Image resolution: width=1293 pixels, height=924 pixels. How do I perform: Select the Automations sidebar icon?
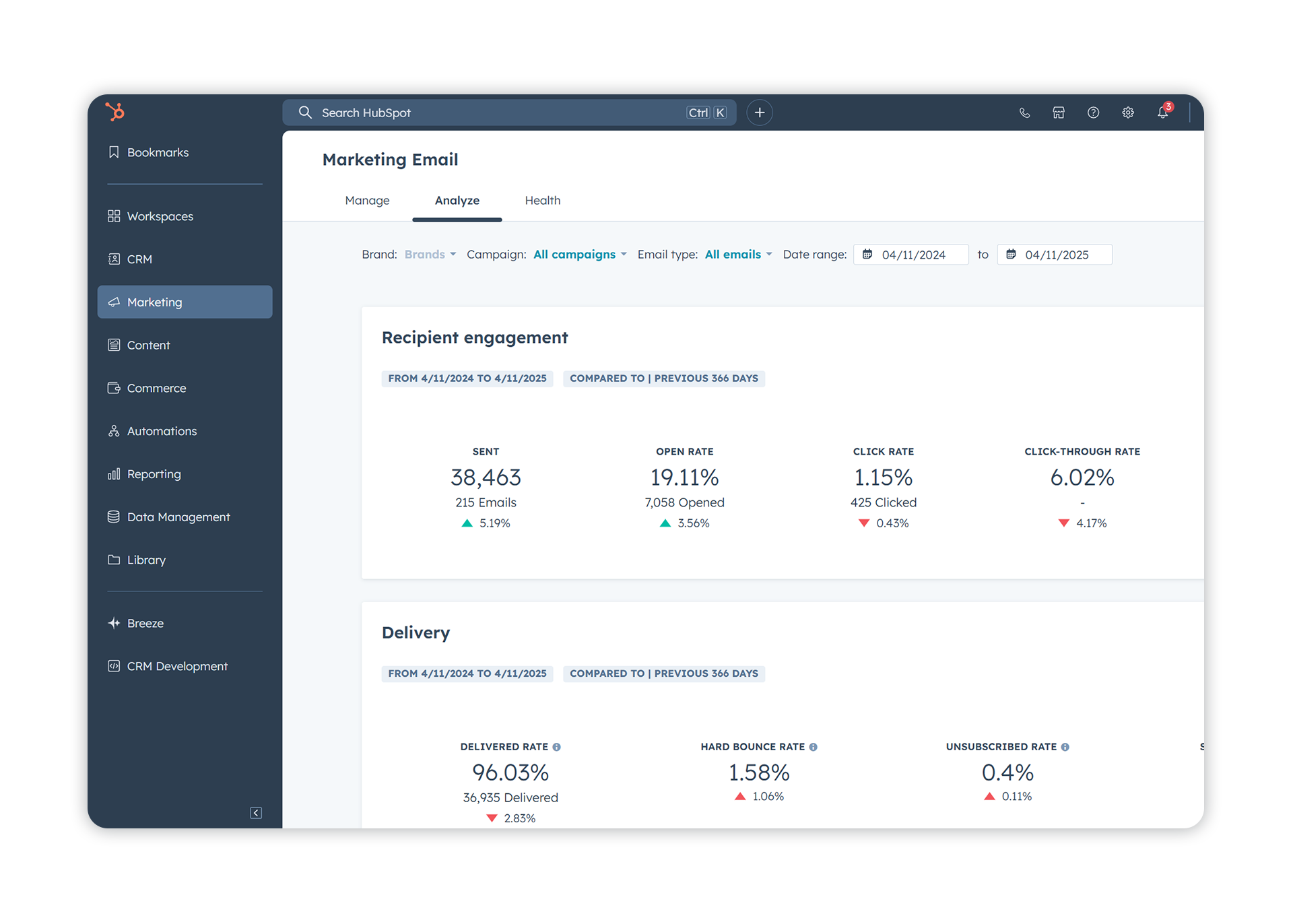[114, 430]
